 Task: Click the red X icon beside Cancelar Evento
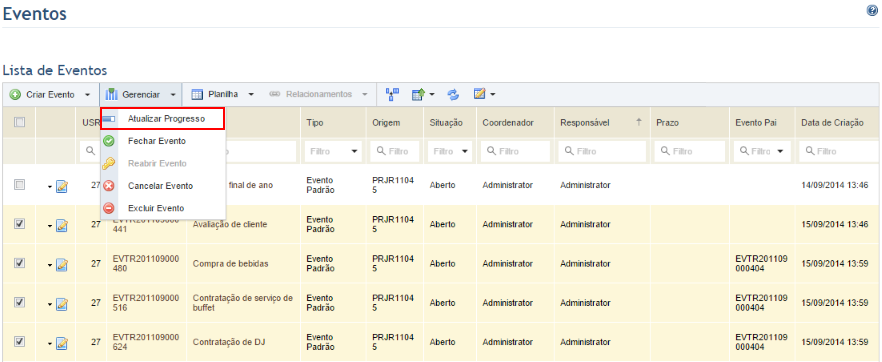109,185
